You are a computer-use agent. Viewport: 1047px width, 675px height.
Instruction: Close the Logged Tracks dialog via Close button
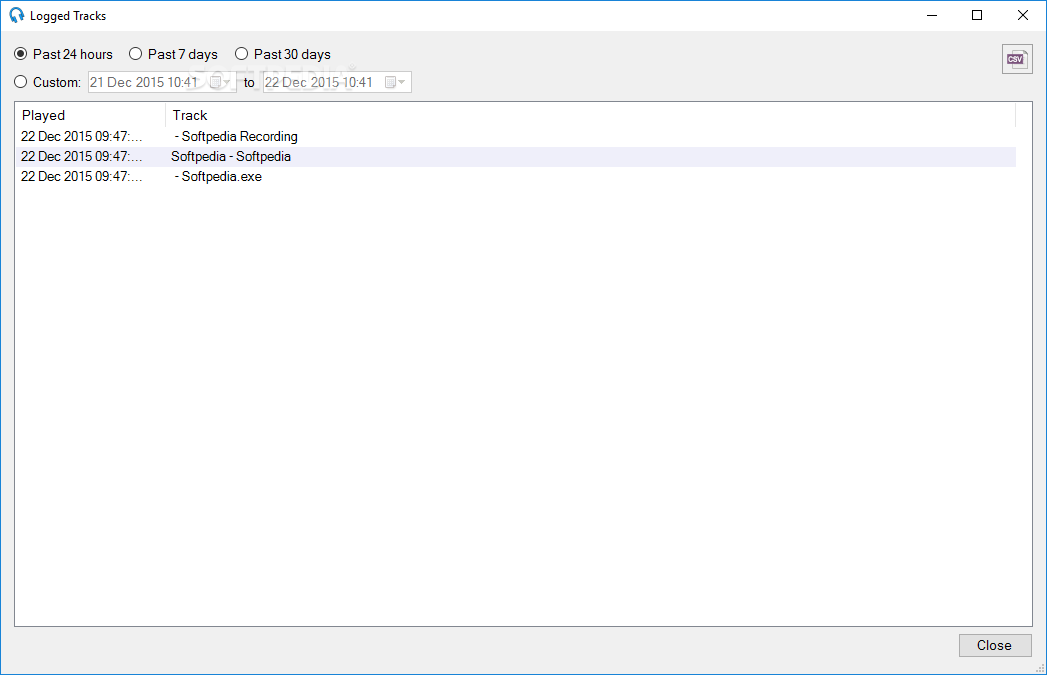point(995,645)
